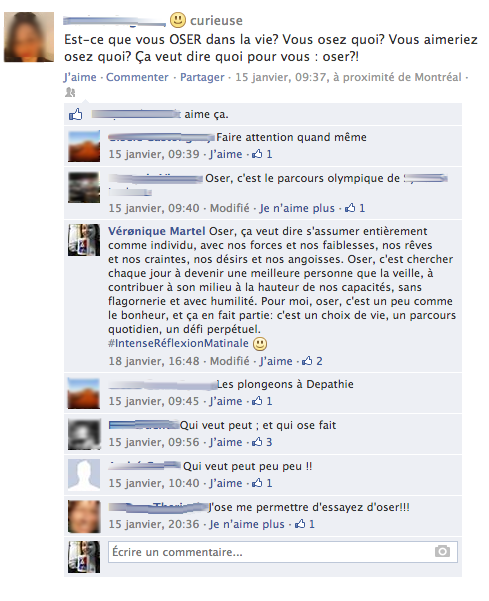Toggle Je n'aime plus on 20:36 comment
This screenshot has width=489, height=601.
[247, 524]
